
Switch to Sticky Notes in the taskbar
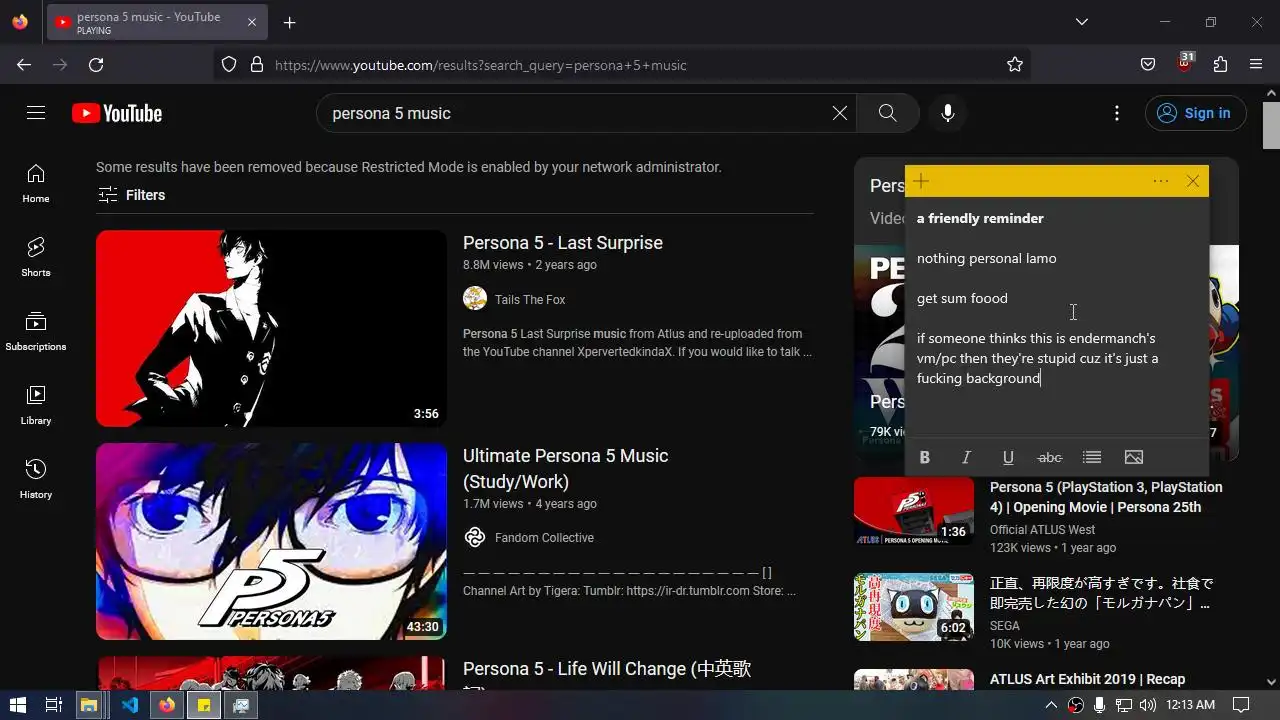tap(204, 705)
